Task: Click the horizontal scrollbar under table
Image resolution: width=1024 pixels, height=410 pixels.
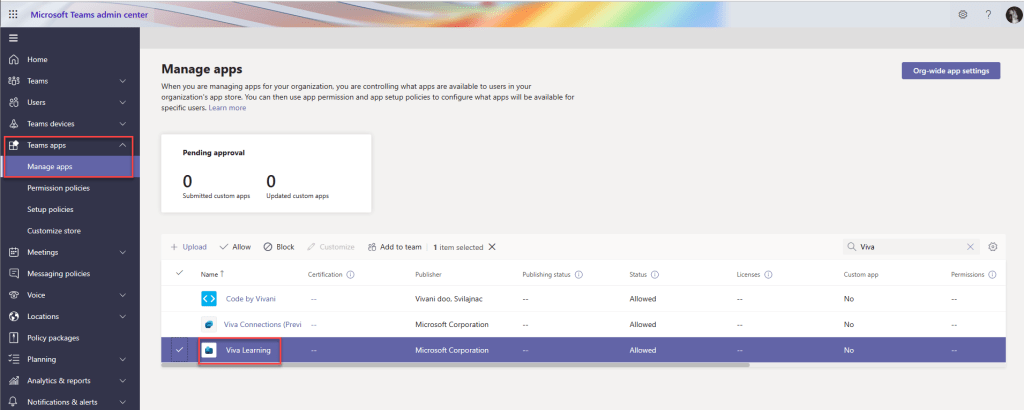Action: pyautogui.click(x=455, y=365)
